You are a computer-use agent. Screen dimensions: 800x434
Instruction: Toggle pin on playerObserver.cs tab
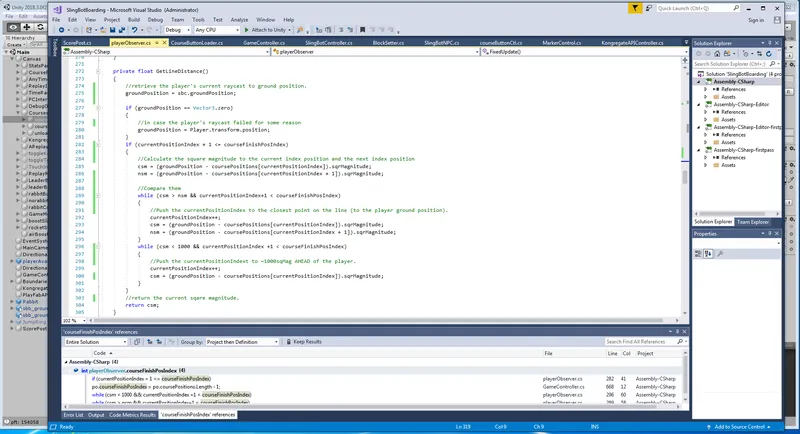157,43
